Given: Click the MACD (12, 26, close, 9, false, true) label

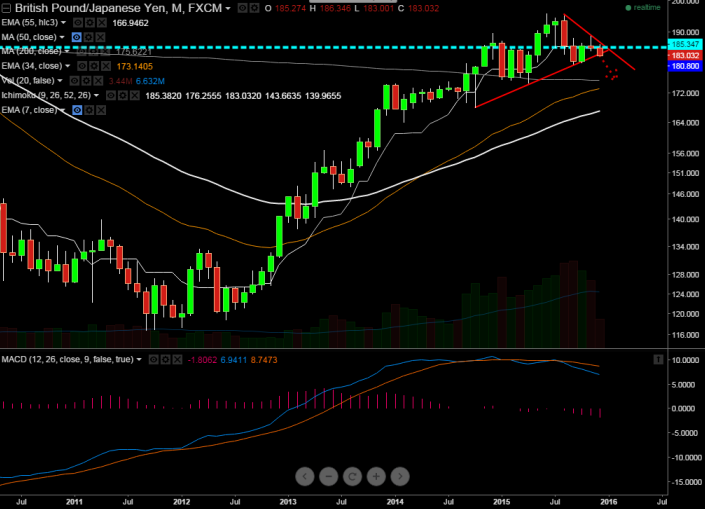Looking at the screenshot, I should (x=67, y=360).
